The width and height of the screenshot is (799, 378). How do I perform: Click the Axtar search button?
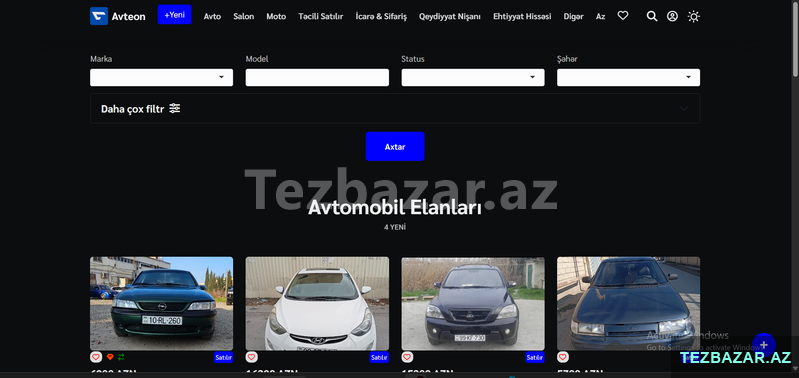[x=395, y=147]
